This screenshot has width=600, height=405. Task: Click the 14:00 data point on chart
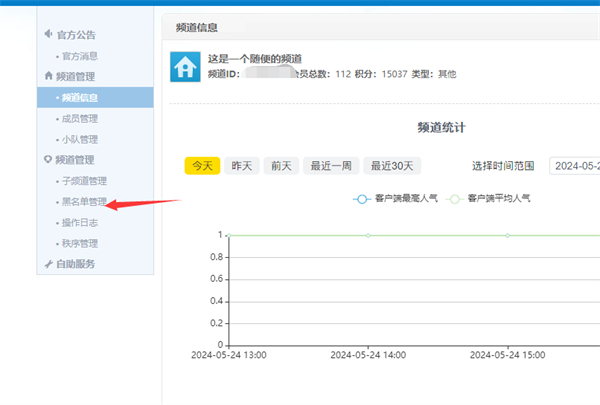pyautogui.click(x=368, y=235)
